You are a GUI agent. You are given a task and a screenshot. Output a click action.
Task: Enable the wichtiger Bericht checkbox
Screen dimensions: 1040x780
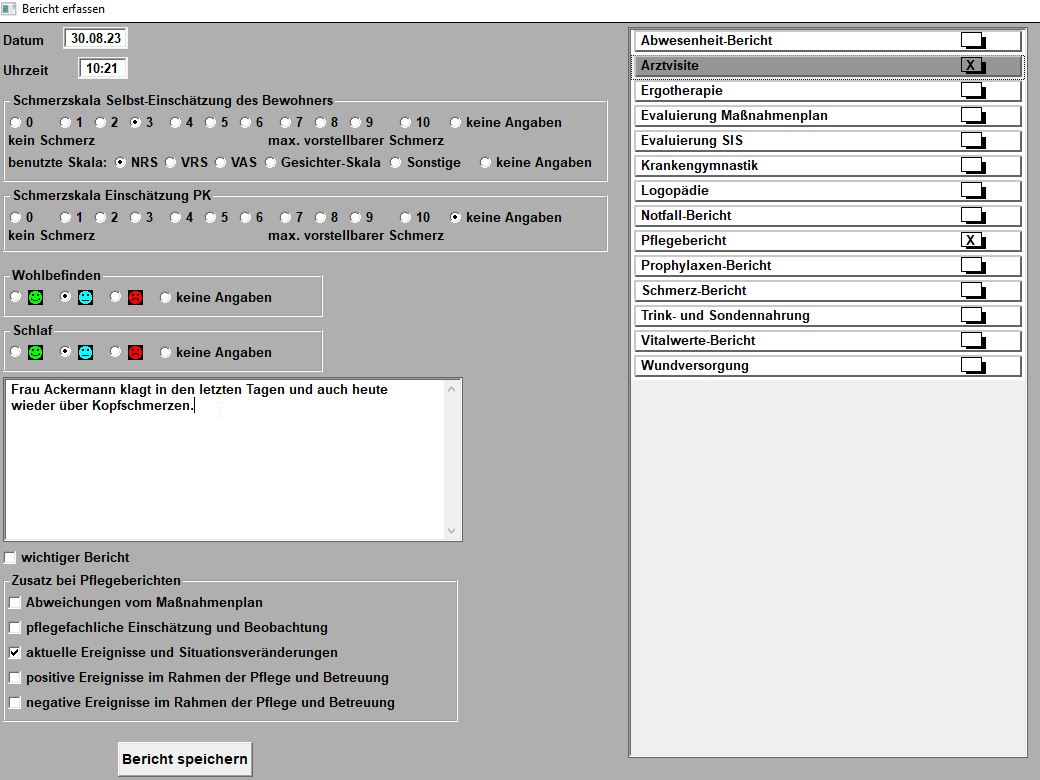(x=10, y=558)
